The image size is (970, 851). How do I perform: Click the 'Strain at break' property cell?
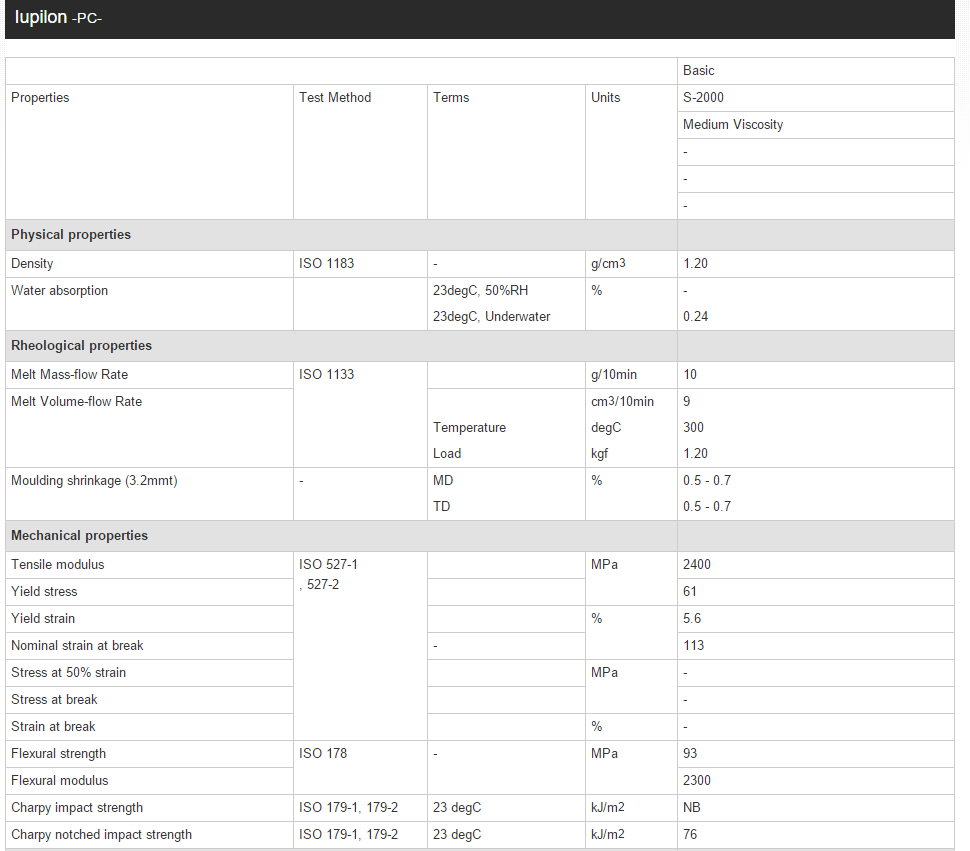point(149,727)
